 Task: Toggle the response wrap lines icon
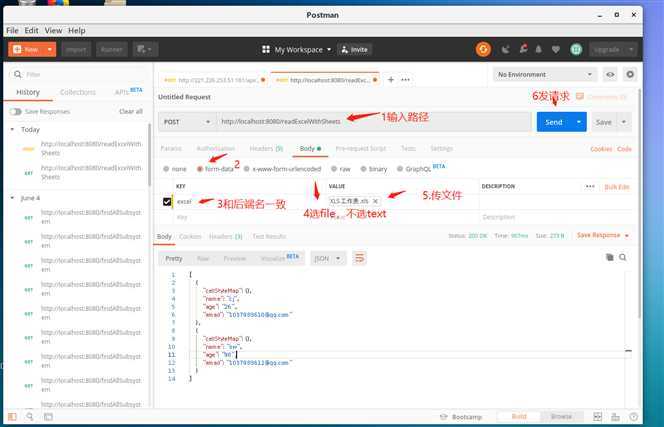[359, 258]
